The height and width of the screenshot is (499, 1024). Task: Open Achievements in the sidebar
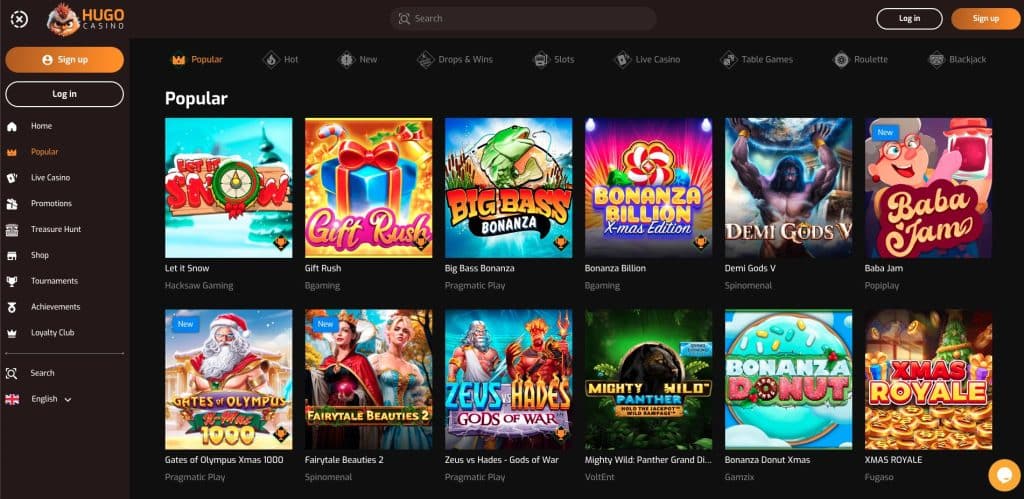tap(56, 307)
